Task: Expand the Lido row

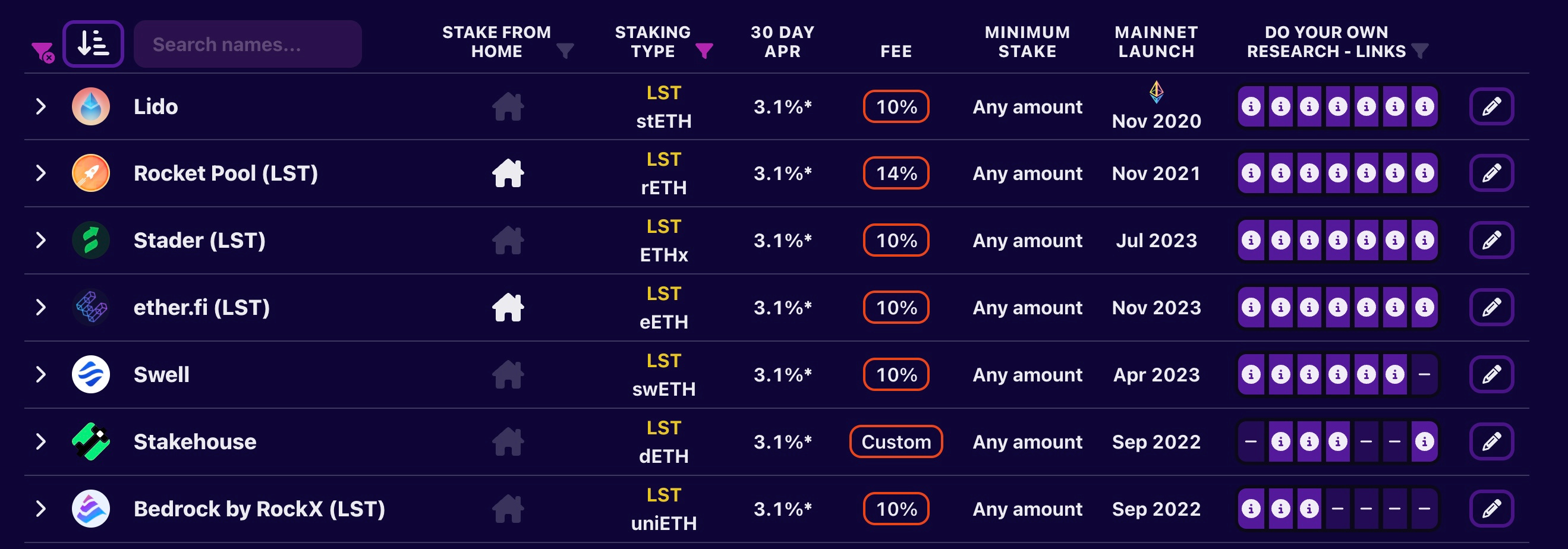Action: click(x=41, y=106)
